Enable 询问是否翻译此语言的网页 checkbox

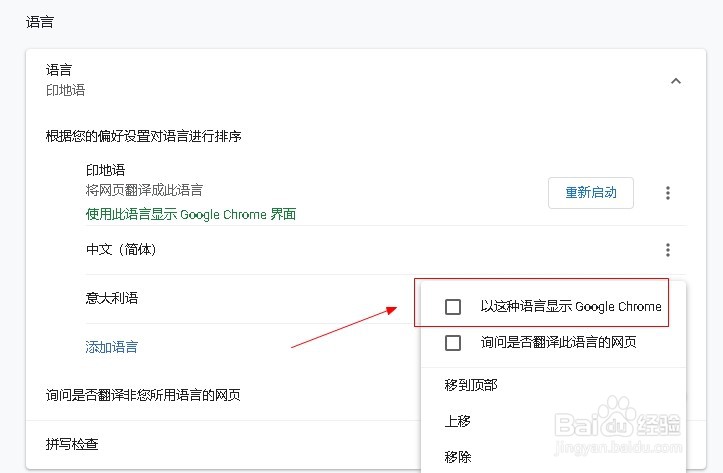453,343
